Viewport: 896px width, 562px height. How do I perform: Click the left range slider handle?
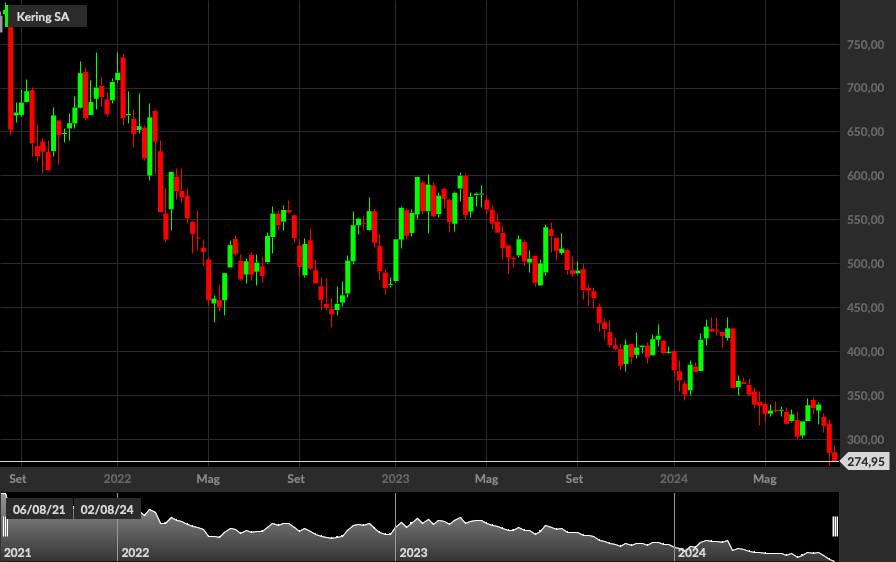coord(5,526)
